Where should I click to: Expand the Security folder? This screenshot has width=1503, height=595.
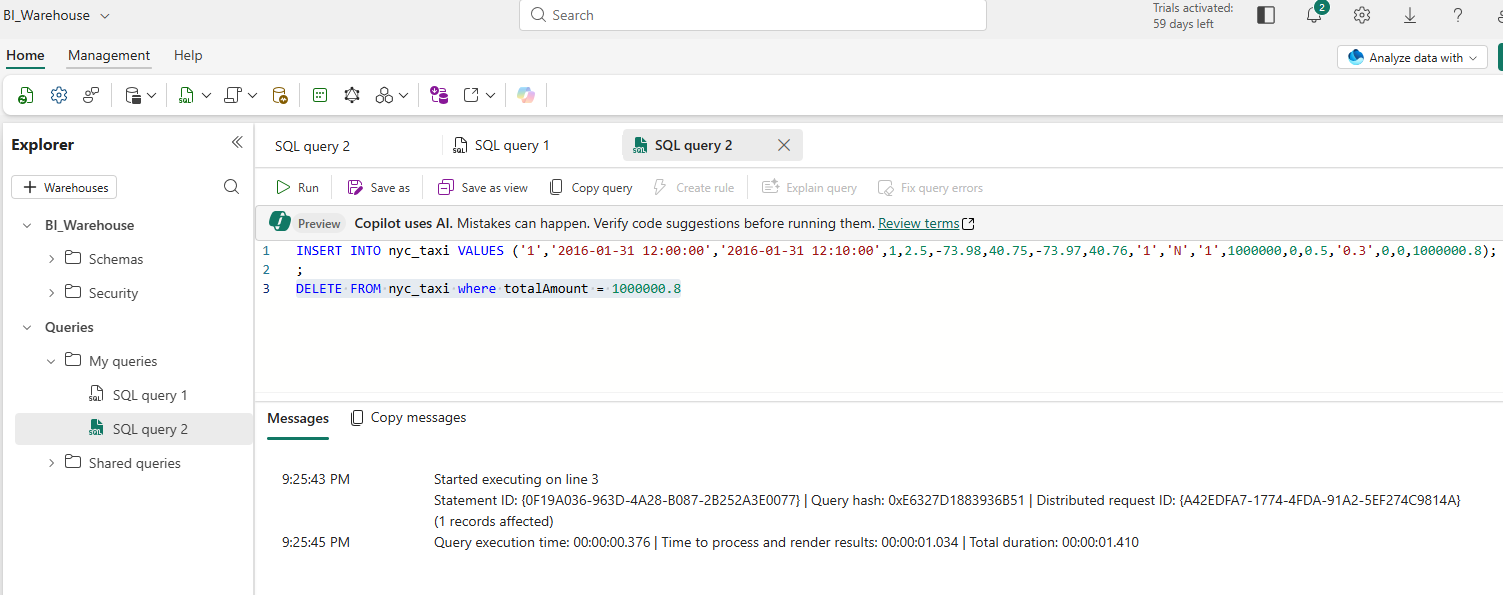(x=51, y=293)
